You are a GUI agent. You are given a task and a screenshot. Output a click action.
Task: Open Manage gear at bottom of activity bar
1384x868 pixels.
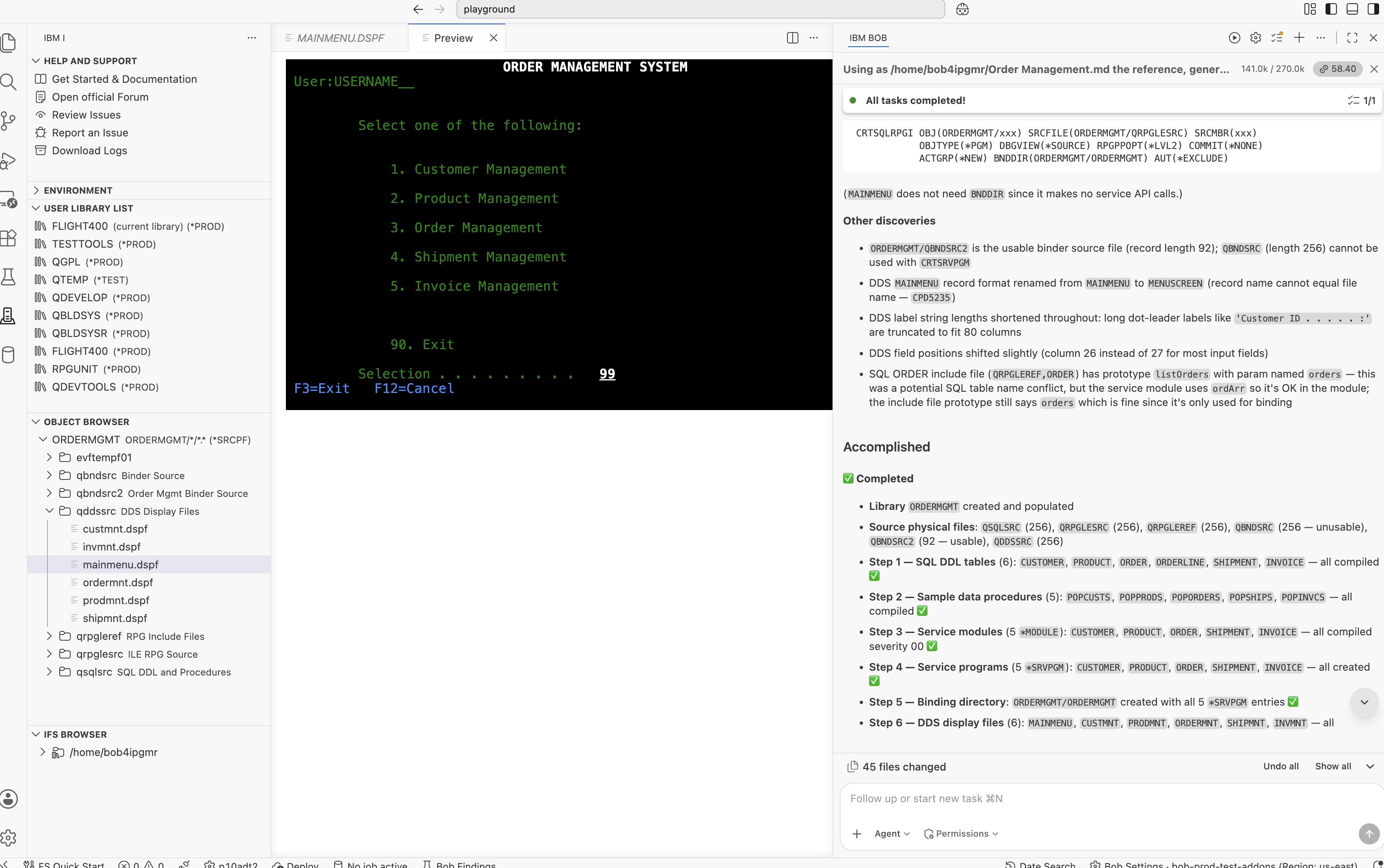8,838
